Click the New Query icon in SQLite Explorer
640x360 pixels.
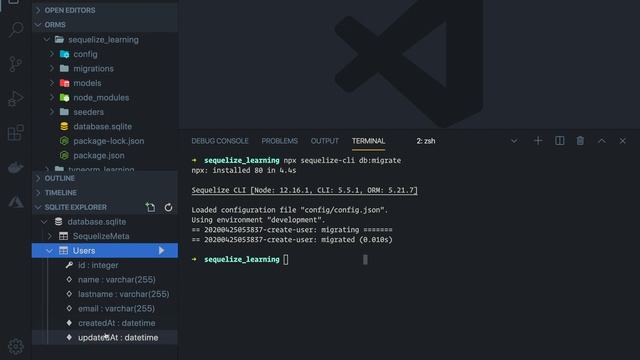point(150,207)
